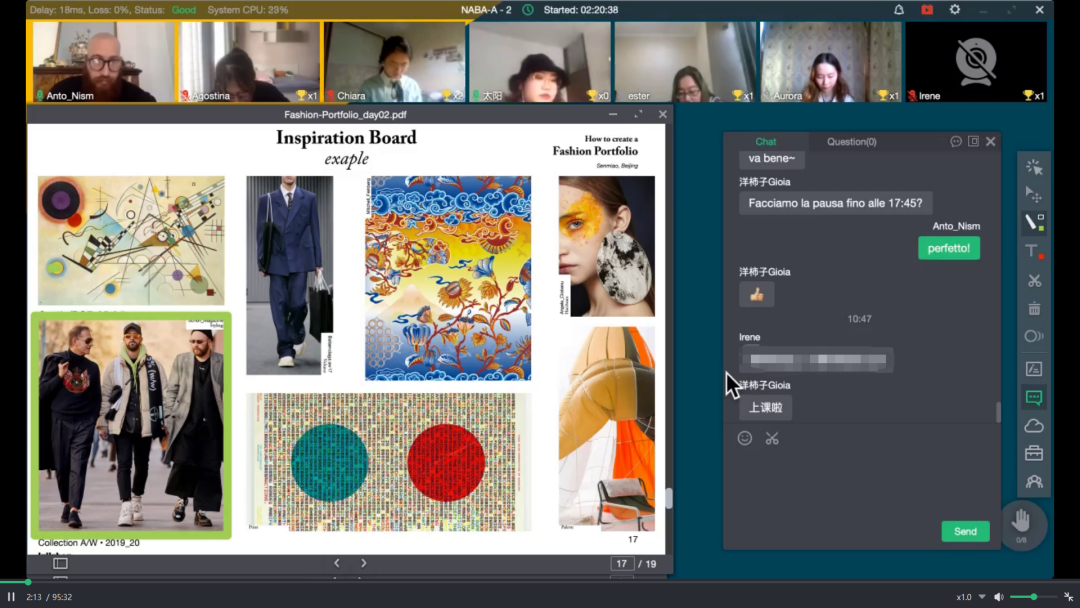The width and height of the screenshot is (1080, 608).
Task: Click the screenshot scissors in chat input
Action: click(x=772, y=439)
